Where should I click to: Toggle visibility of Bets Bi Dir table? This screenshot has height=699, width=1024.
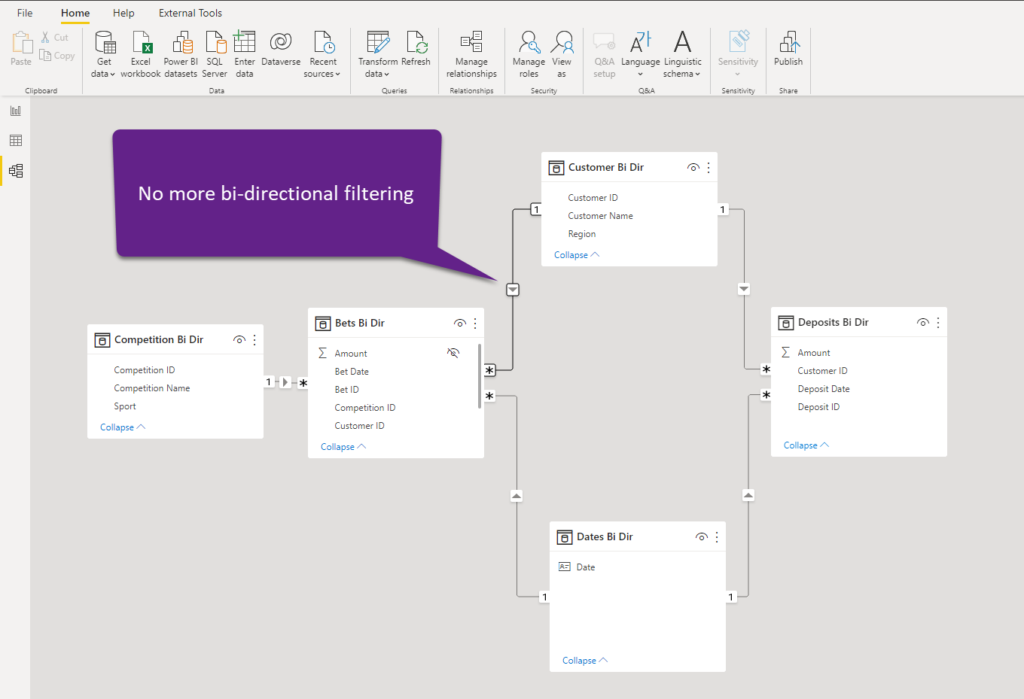[460, 323]
